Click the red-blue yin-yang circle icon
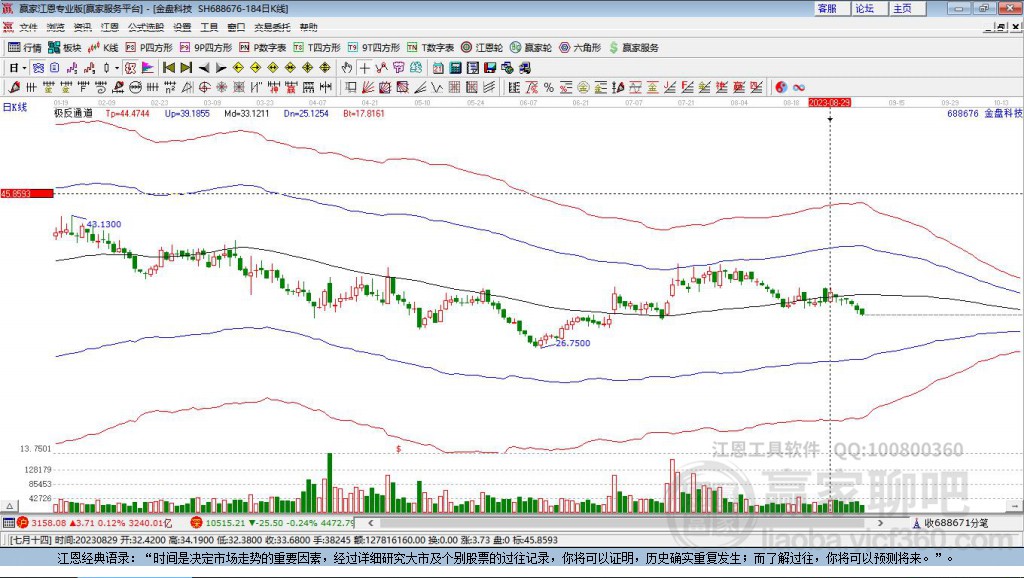1024x578 pixels. click(x=781, y=88)
